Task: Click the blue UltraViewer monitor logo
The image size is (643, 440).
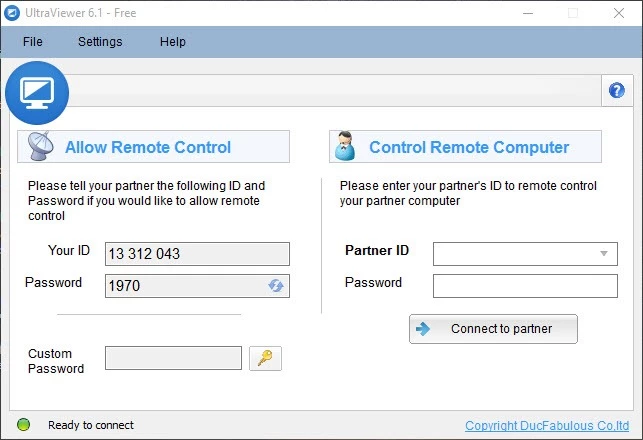Action: pos(37,92)
